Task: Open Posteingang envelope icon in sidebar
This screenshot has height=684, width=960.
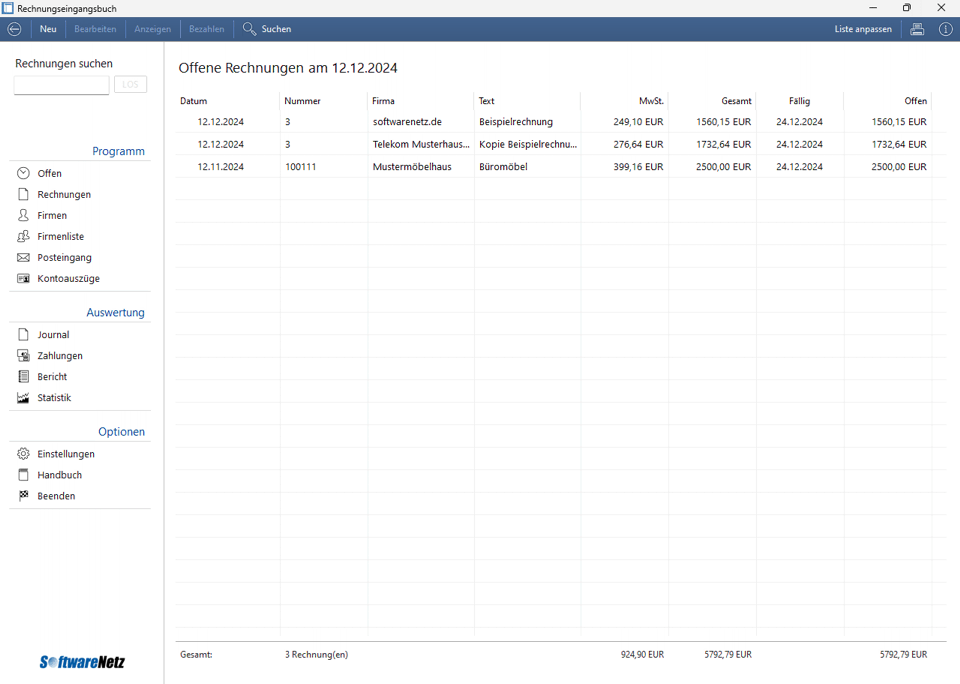Action: click(x=23, y=258)
